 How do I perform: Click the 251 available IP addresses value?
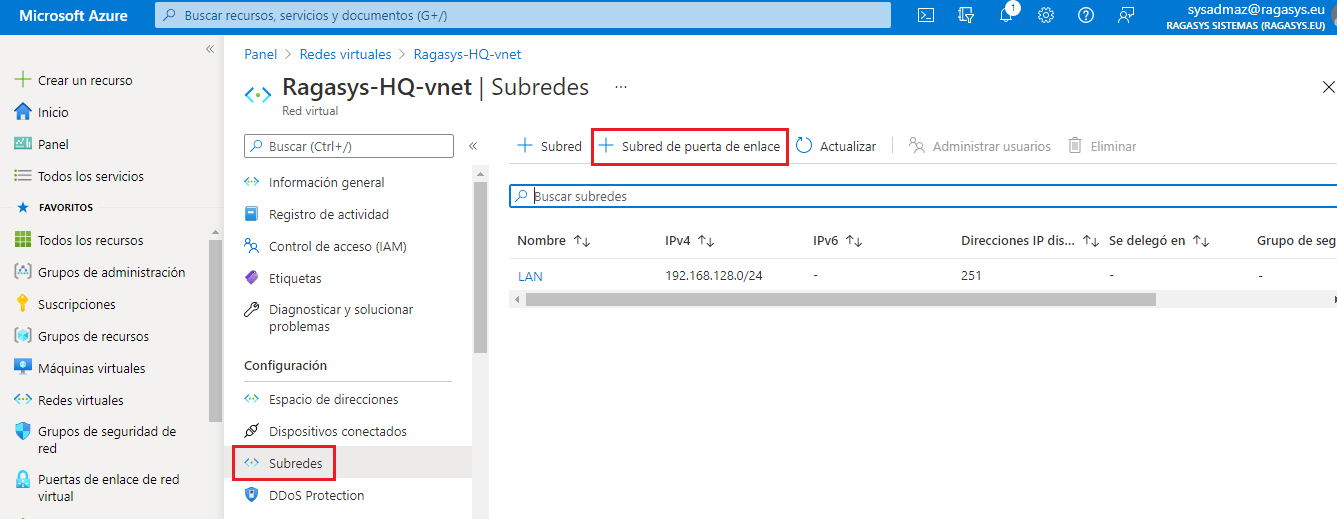tap(971, 276)
